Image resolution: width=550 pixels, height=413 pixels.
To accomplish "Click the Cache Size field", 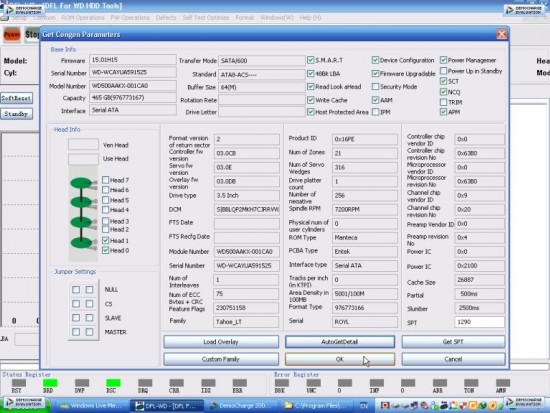I will click(x=479, y=280).
